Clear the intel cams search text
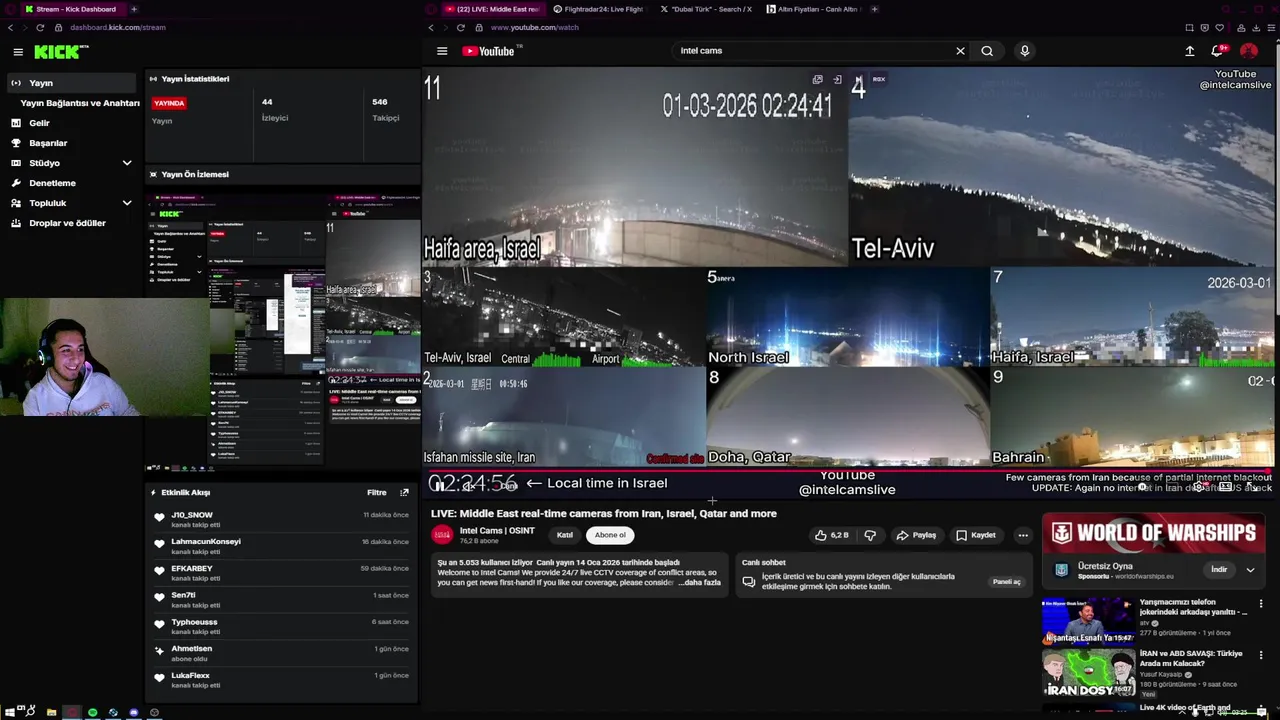1280x720 pixels. (960, 51)
